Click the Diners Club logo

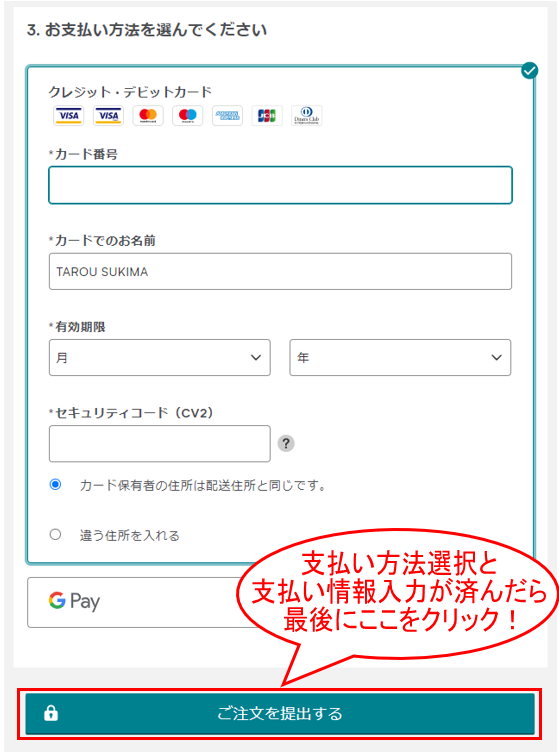[x=307, y=116]
